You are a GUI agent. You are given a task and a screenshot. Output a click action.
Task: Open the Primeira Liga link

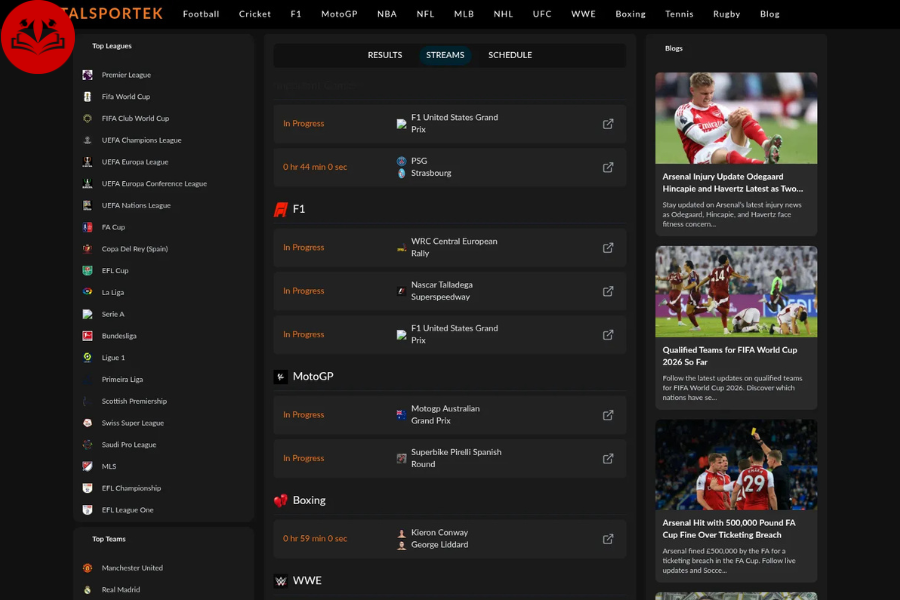pos(122,380)
